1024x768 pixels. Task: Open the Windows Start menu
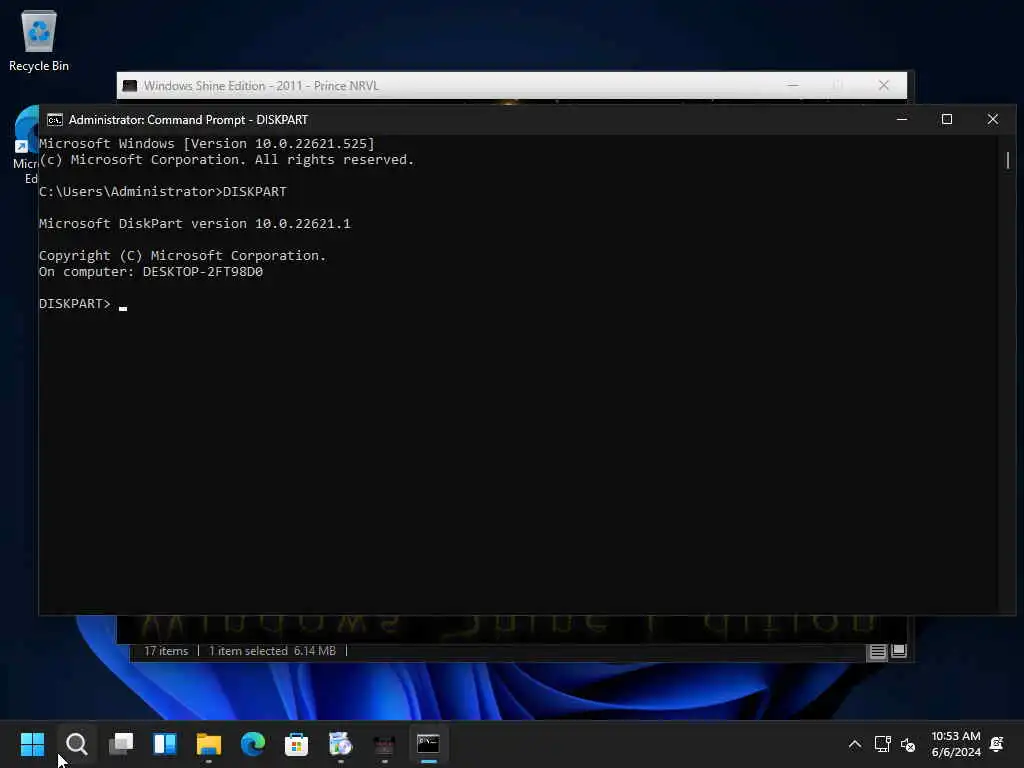tap(32, 744)
